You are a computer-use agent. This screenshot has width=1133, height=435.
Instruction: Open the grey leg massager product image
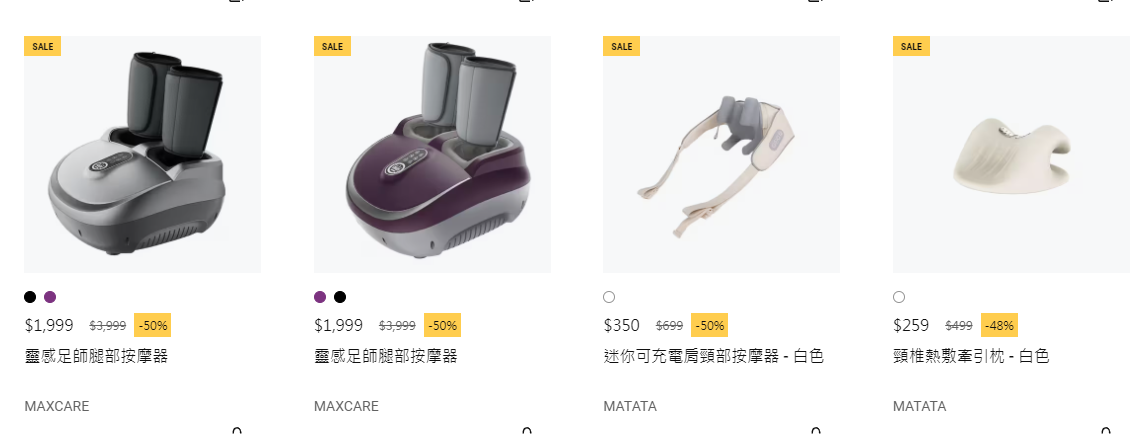[x=142, y=155]
